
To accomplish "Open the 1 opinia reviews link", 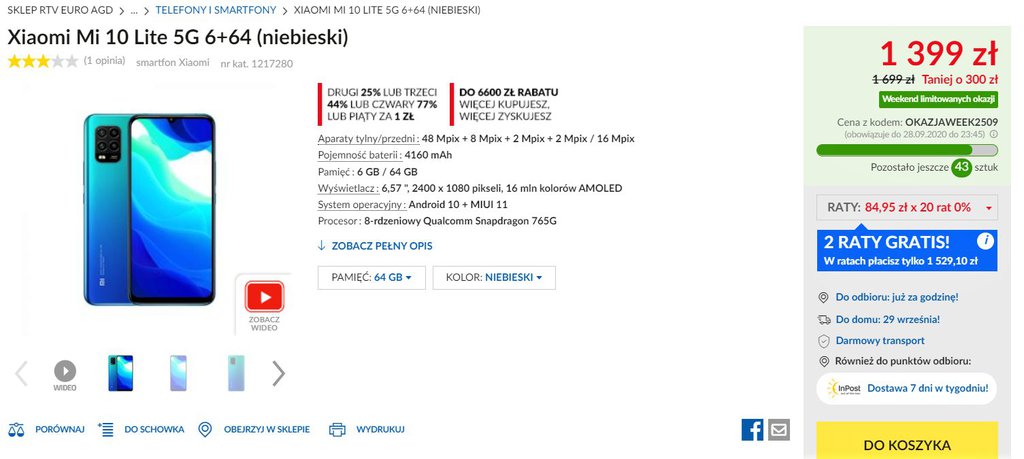I will [x=104, y=62].
